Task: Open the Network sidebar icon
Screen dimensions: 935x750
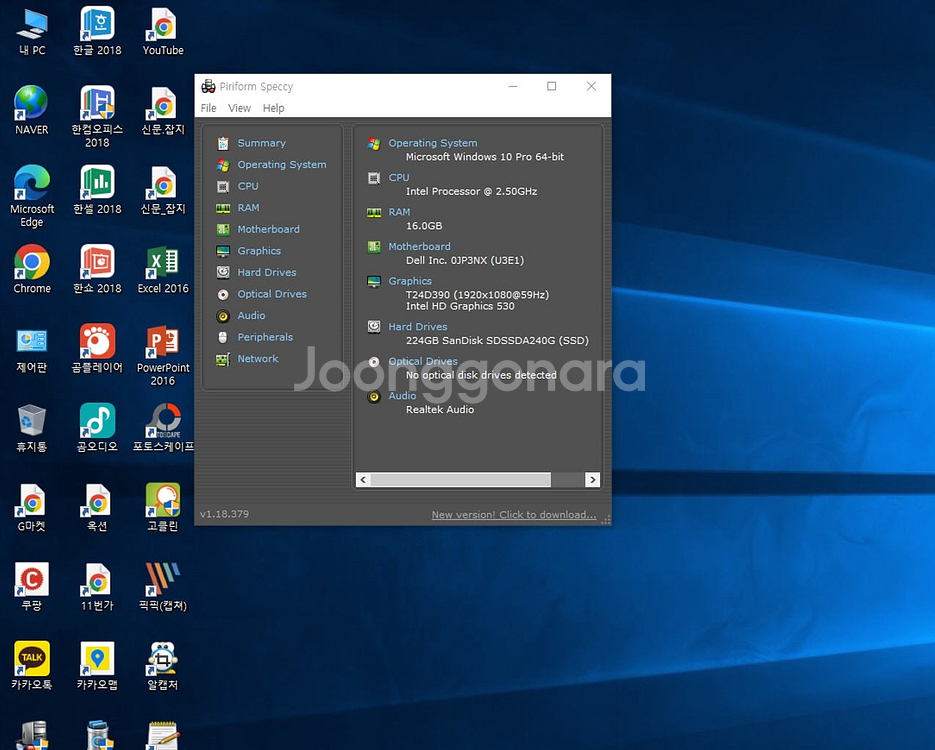Action: pyautogui.click(x=222, y=359)
